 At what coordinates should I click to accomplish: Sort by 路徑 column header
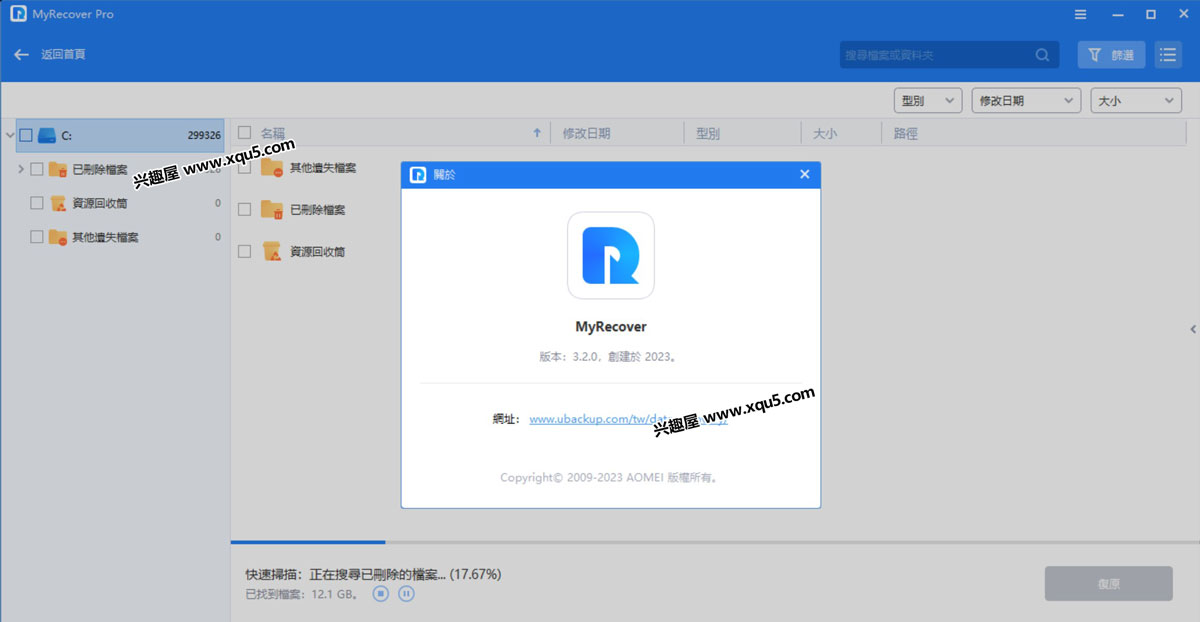(906, 133)
